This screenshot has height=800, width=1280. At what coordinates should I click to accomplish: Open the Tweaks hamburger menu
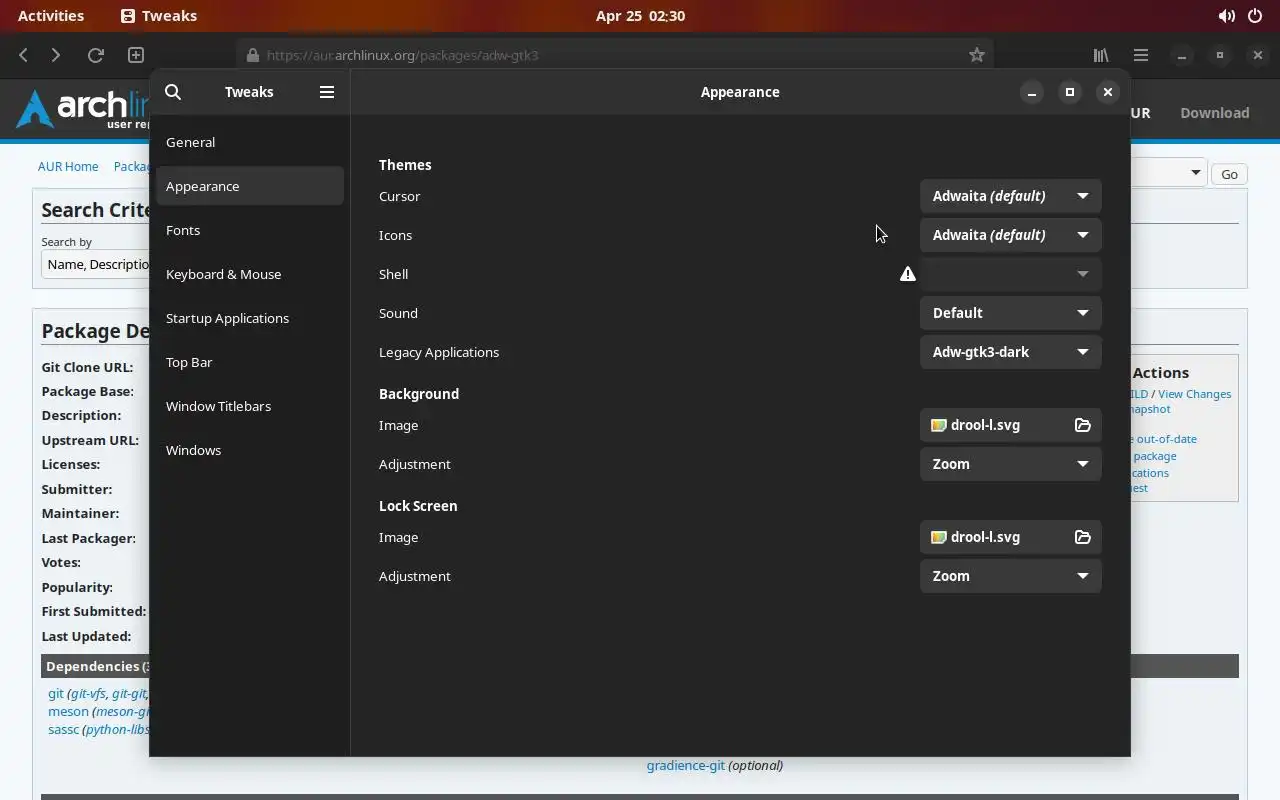(x=326, y=92)
